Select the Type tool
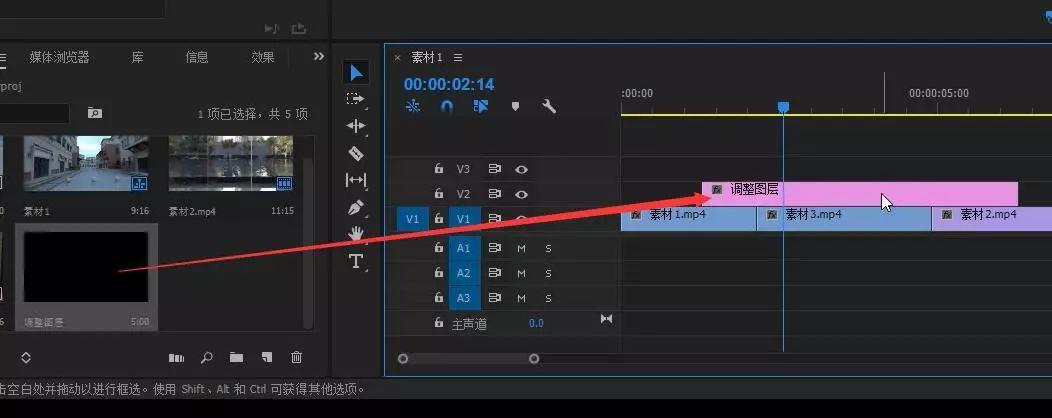 356,261
